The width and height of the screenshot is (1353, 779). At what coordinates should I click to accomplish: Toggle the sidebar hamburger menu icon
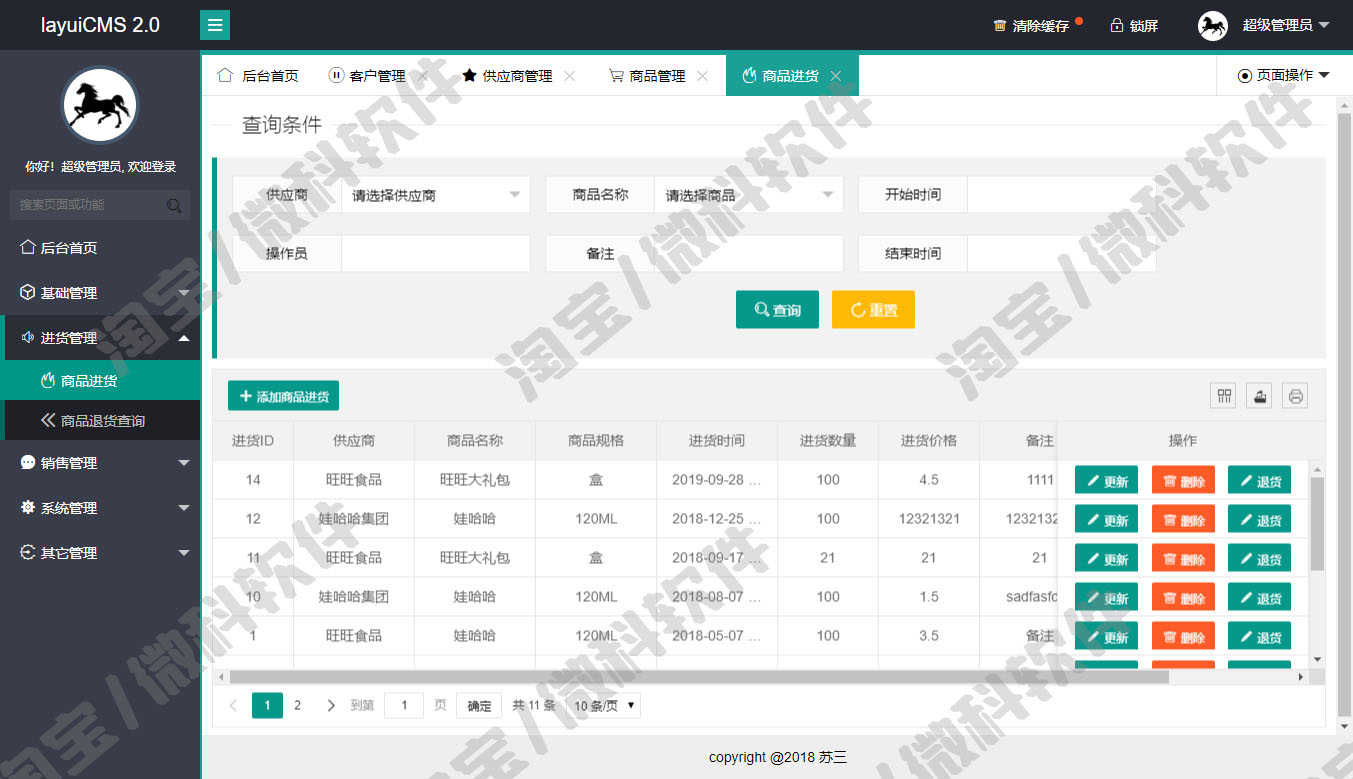pos(215,25)
